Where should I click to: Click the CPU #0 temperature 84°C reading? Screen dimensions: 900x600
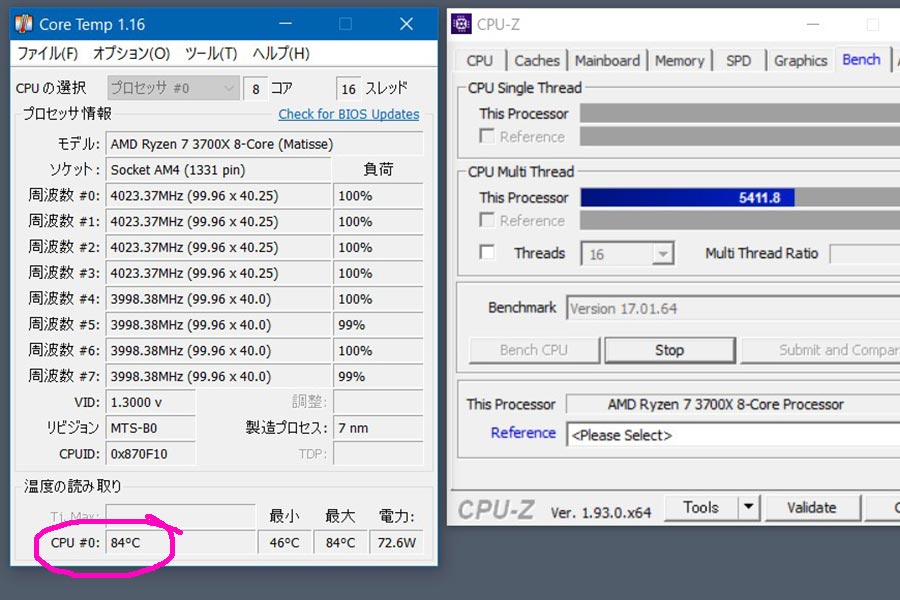[180, 543]
